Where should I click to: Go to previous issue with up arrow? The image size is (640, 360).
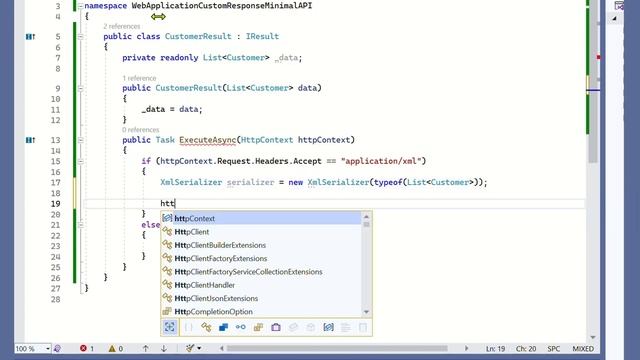[x=146, y=348]
